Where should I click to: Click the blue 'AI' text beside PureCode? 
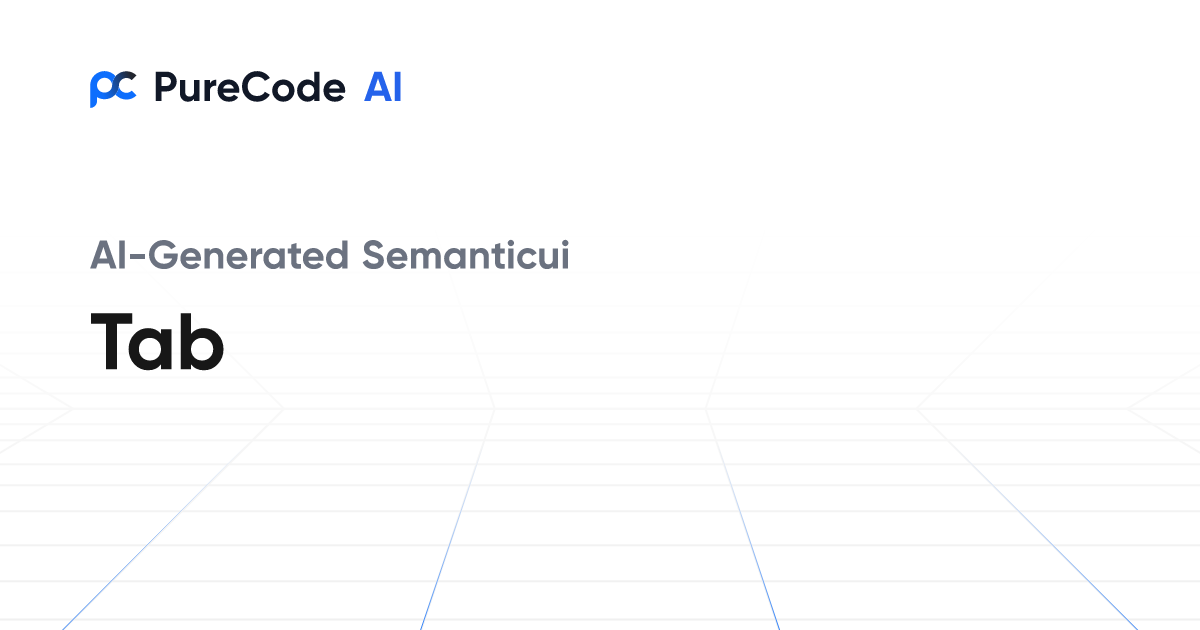click(383, 88)
